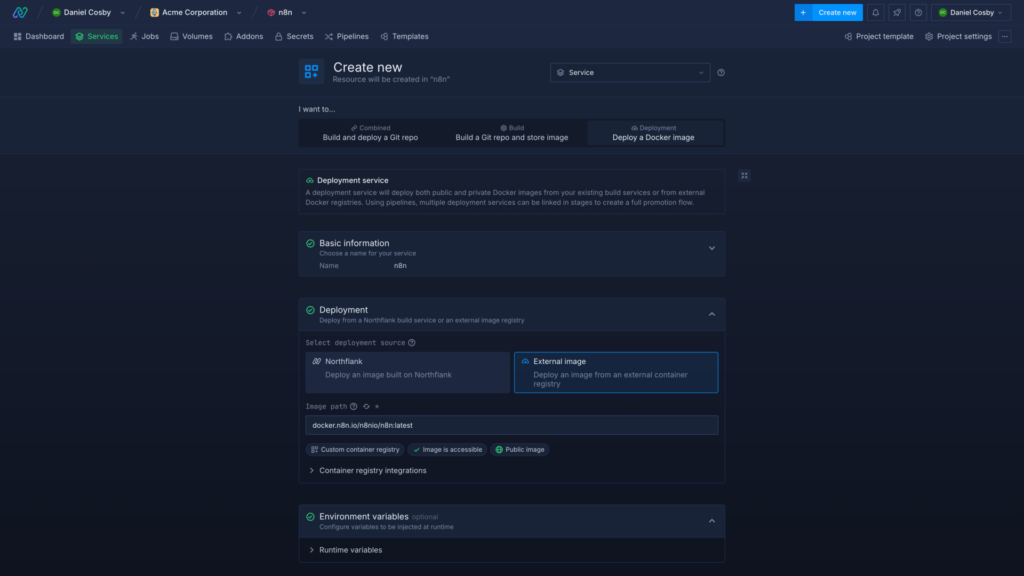
Task: Click help icon beside resource type dropdown
Action: click(721, 72)
